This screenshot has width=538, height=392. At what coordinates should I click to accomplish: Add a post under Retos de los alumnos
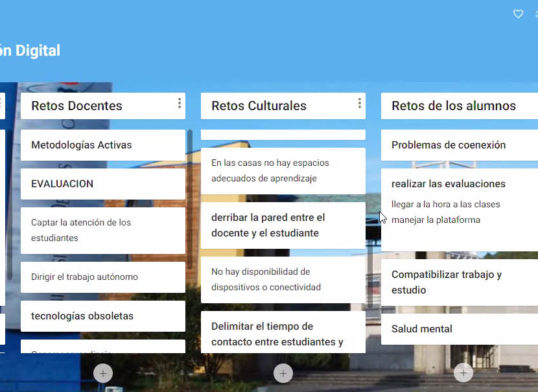click(463, 373)
